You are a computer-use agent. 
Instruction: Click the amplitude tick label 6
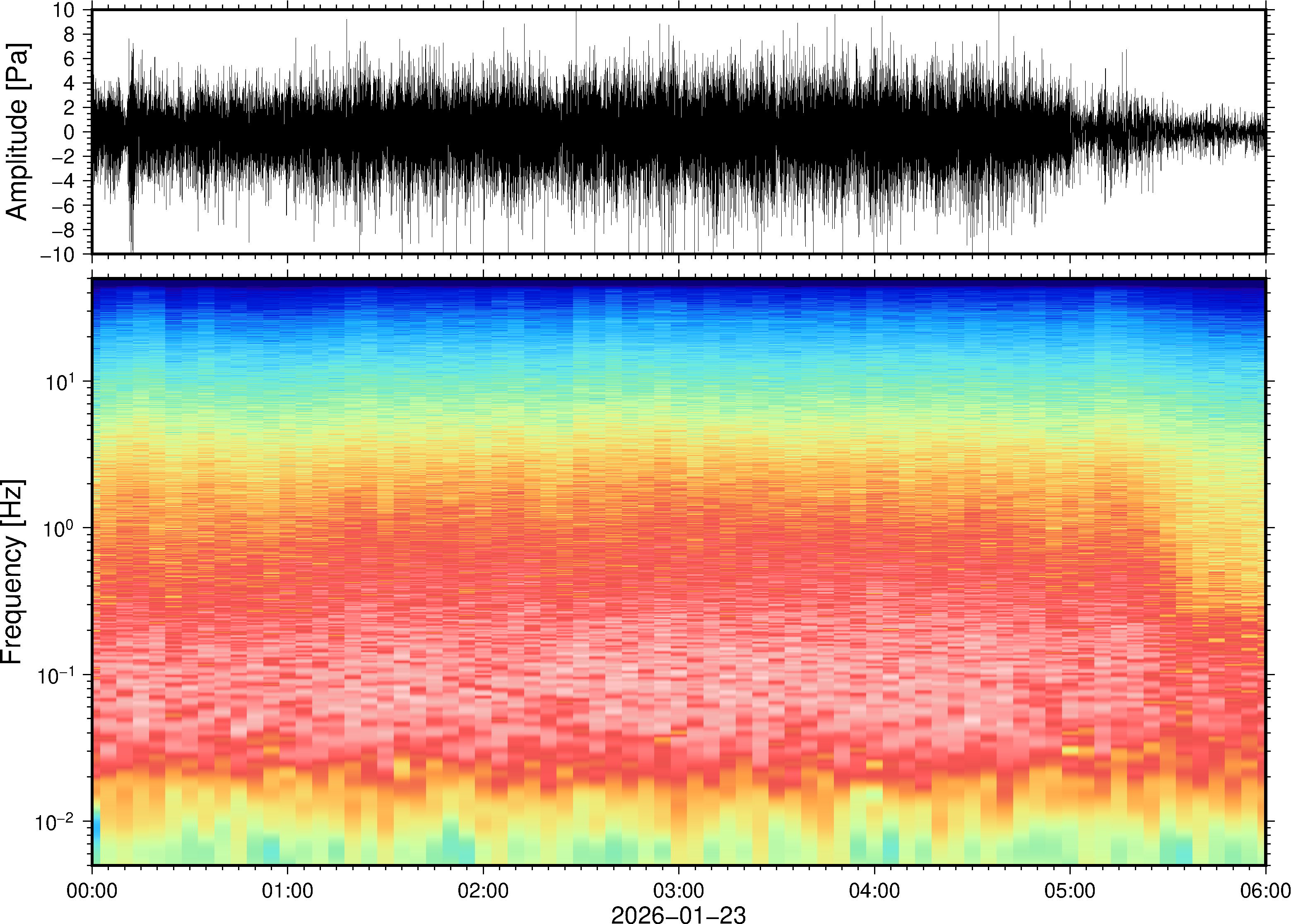[69, 59]
